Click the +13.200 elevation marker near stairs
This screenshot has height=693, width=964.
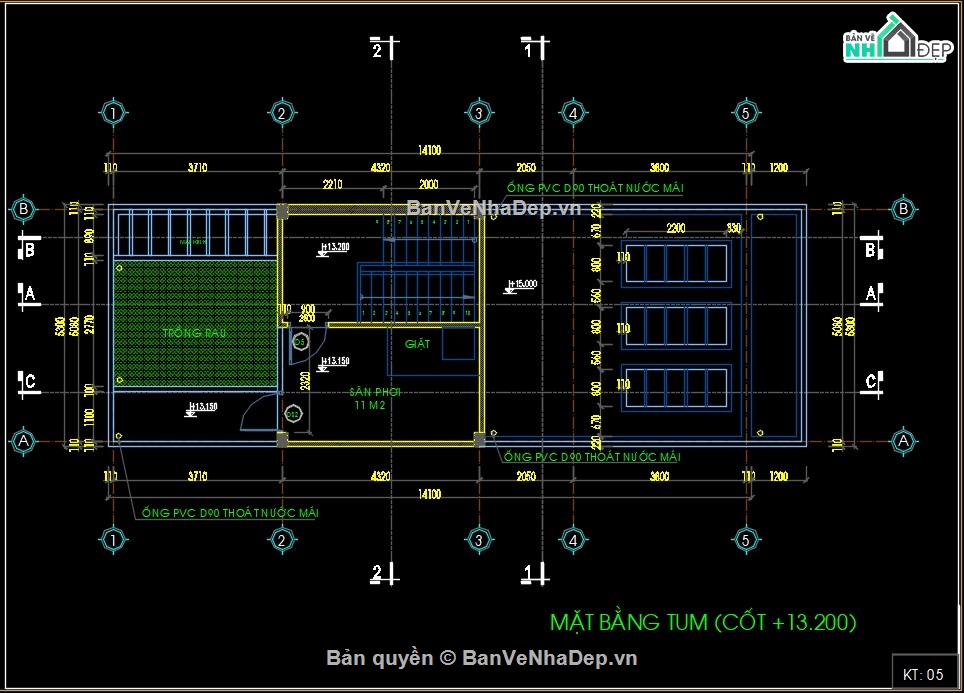pyautogui.click(x=333, y=248)
